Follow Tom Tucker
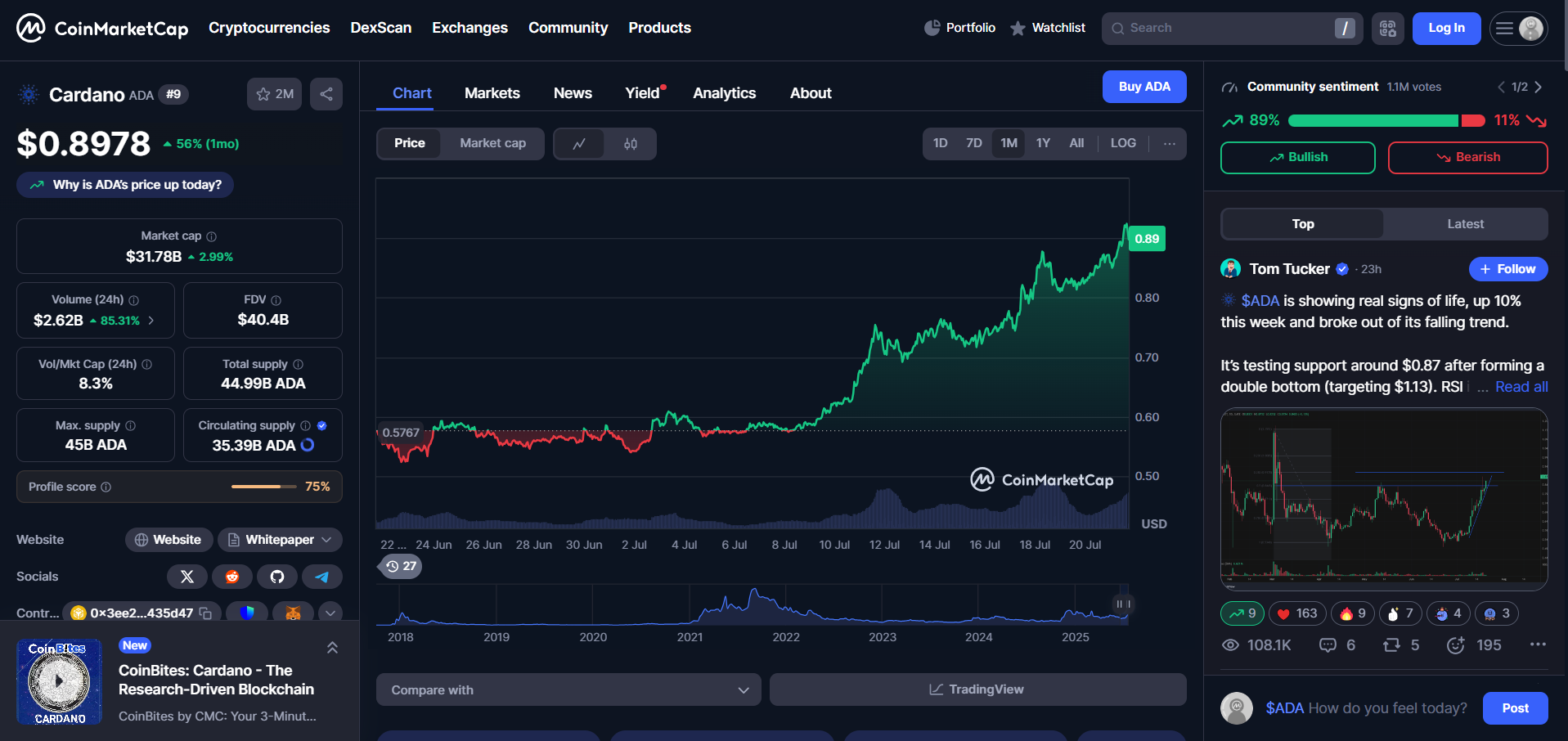1568x741 pixels. tap(1508, 269)
